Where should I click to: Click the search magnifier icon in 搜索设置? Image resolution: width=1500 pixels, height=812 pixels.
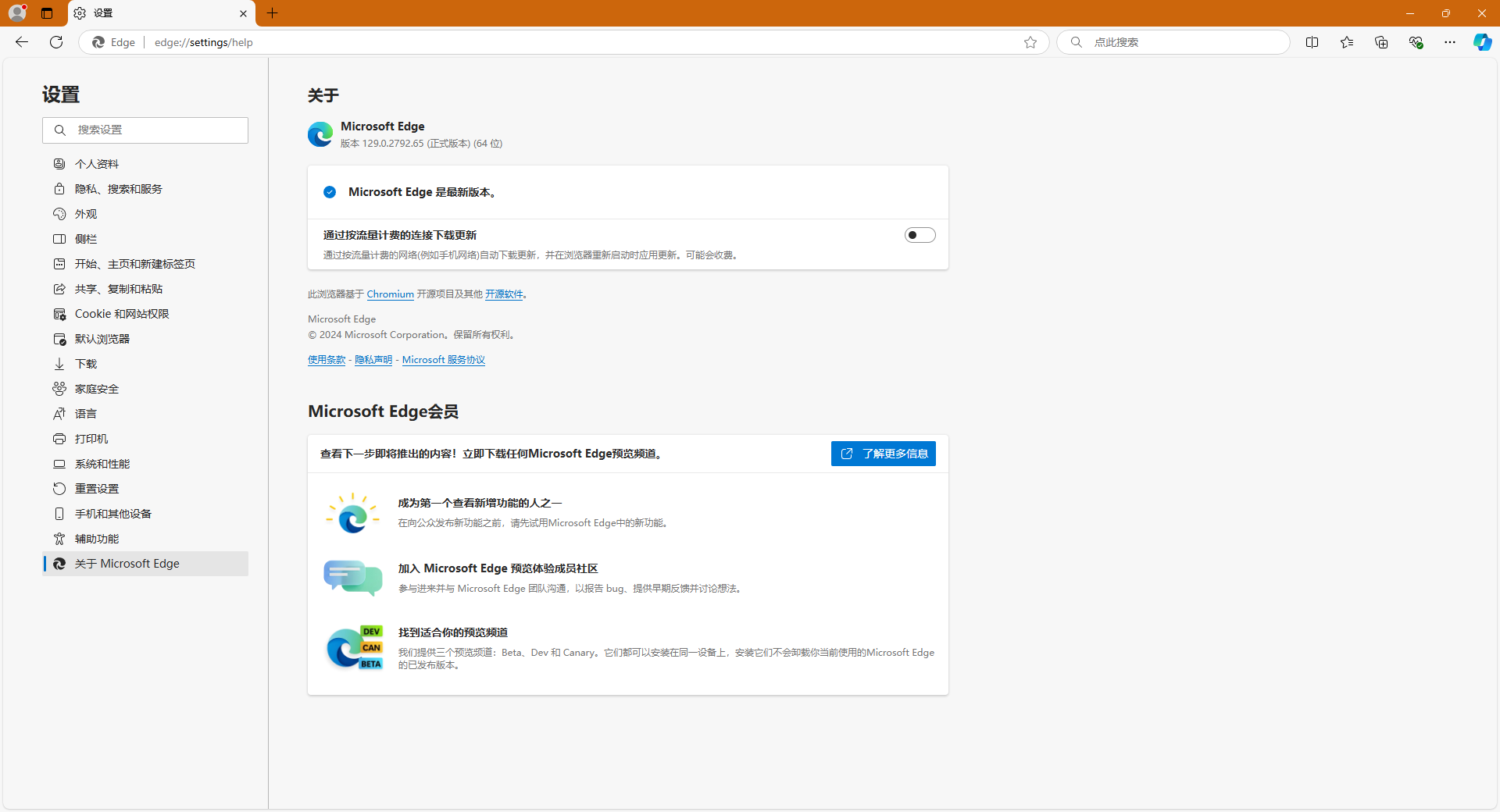[59, 130]
